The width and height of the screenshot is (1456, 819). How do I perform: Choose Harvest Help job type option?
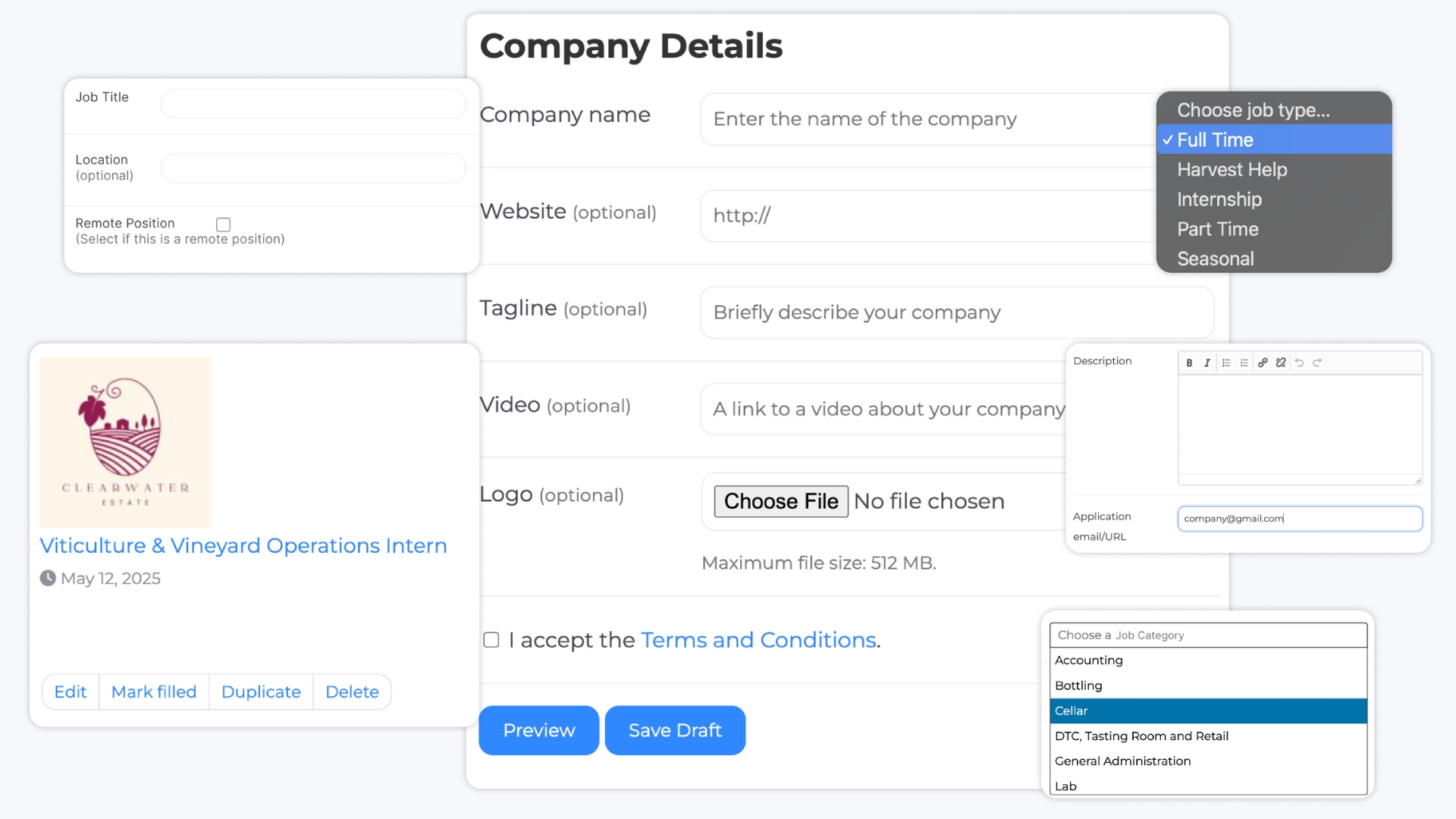[x=1232, y=170]
